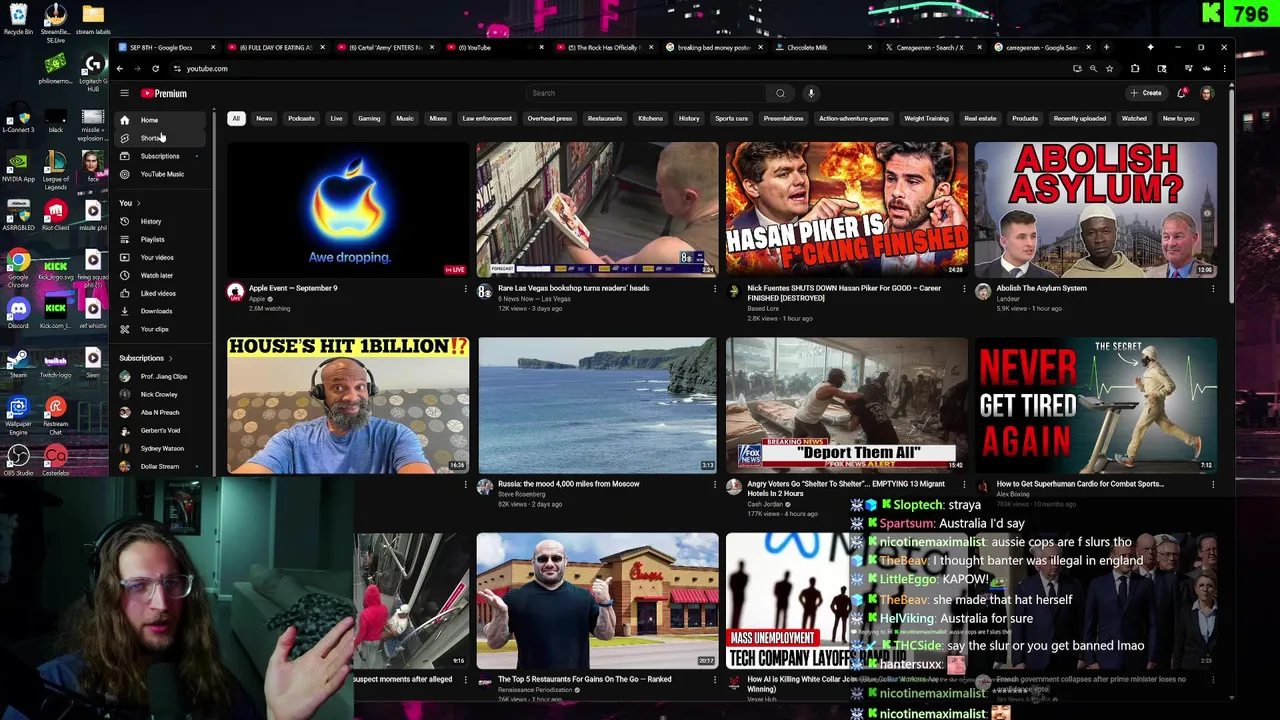Select the Law enforcement filter chip
Screen dimensions: 1280x720
tap(487, 118)
